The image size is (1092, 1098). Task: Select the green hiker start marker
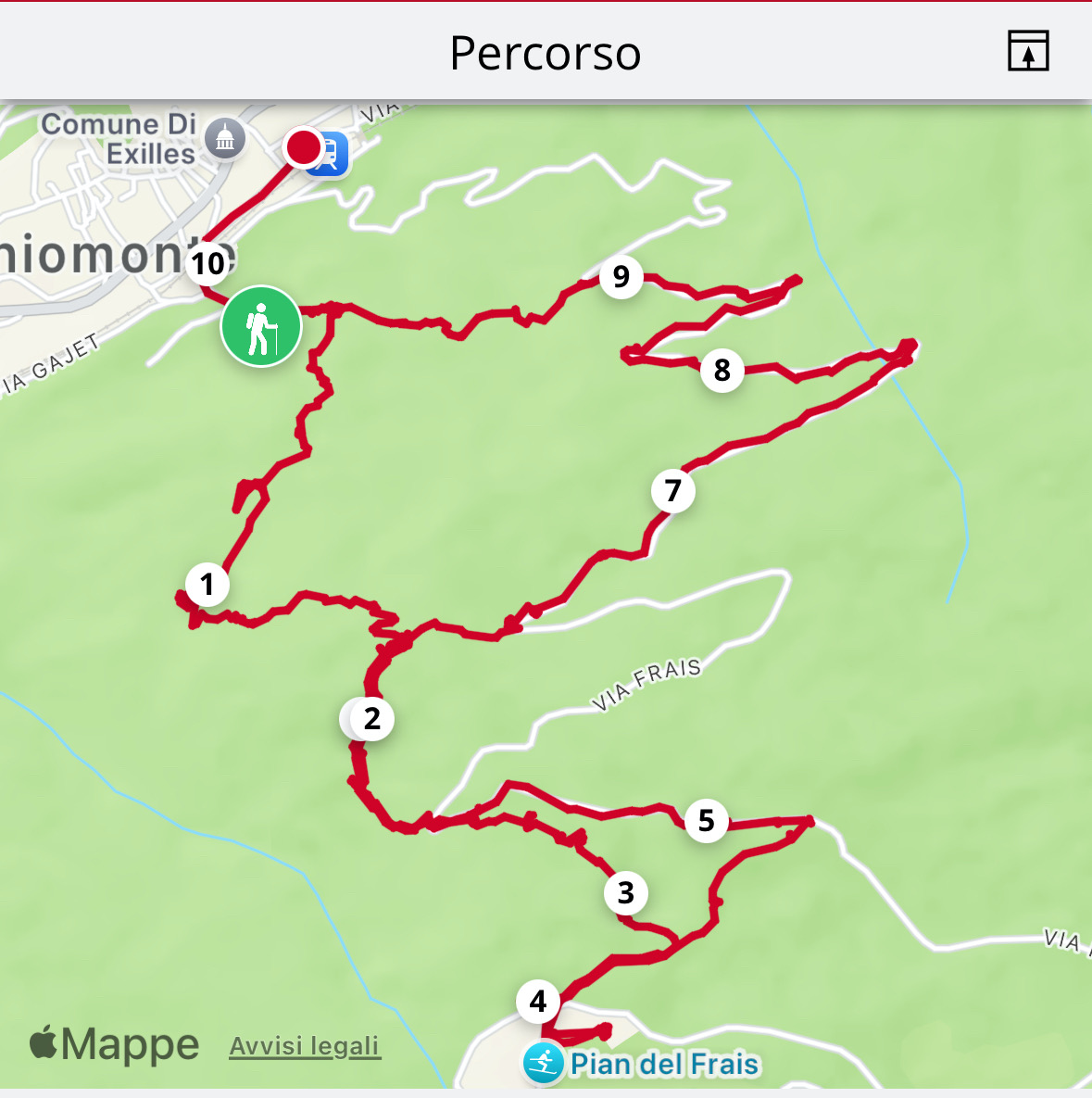pos(261,326)
